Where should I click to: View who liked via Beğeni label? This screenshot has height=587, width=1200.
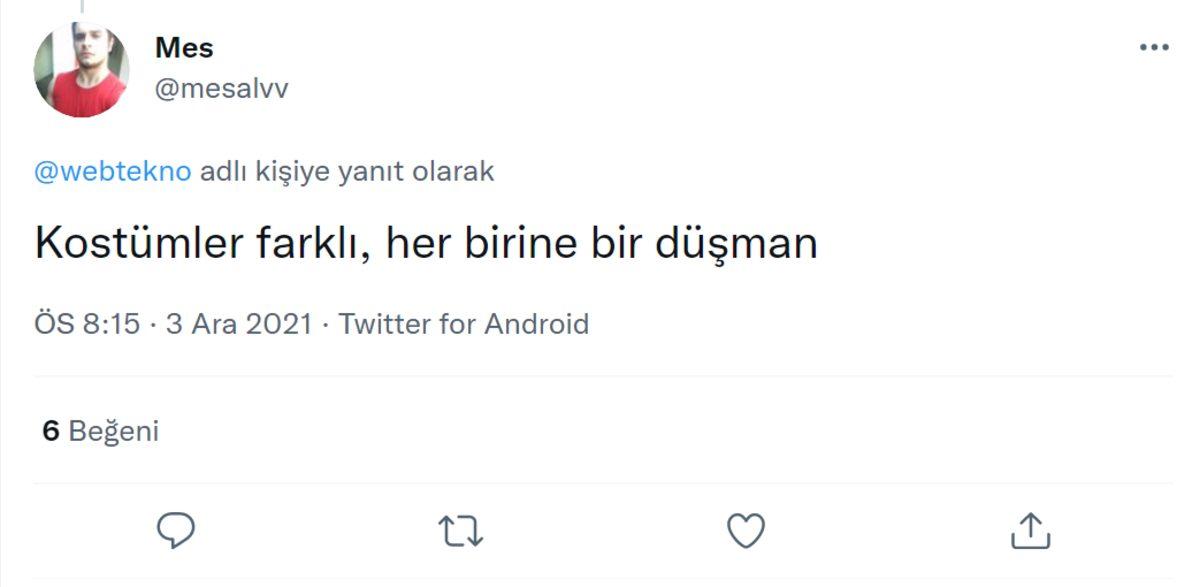tap(114, 431)
